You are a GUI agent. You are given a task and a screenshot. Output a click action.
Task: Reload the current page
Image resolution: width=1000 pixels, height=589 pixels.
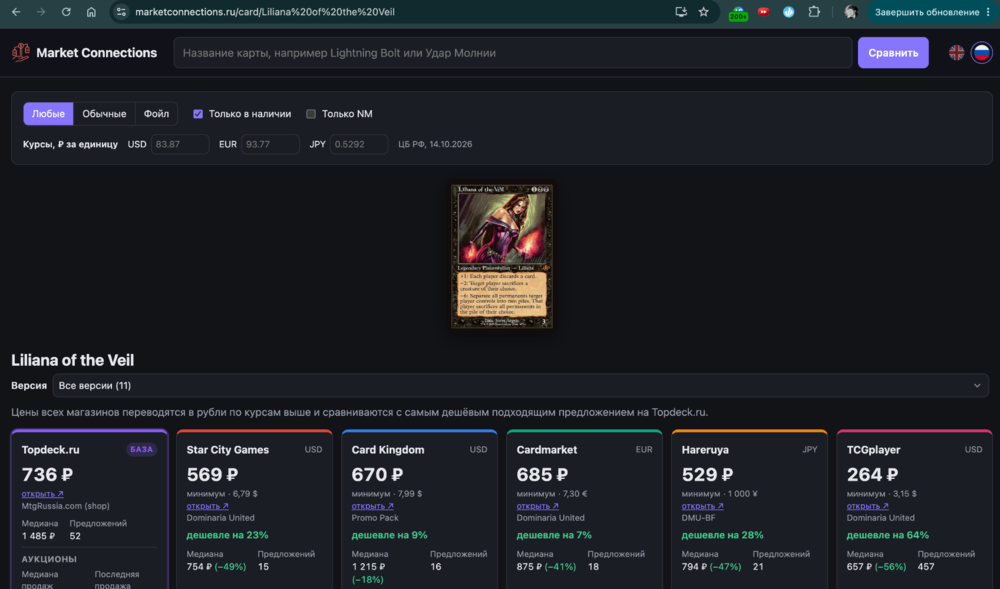click(66, 12)
